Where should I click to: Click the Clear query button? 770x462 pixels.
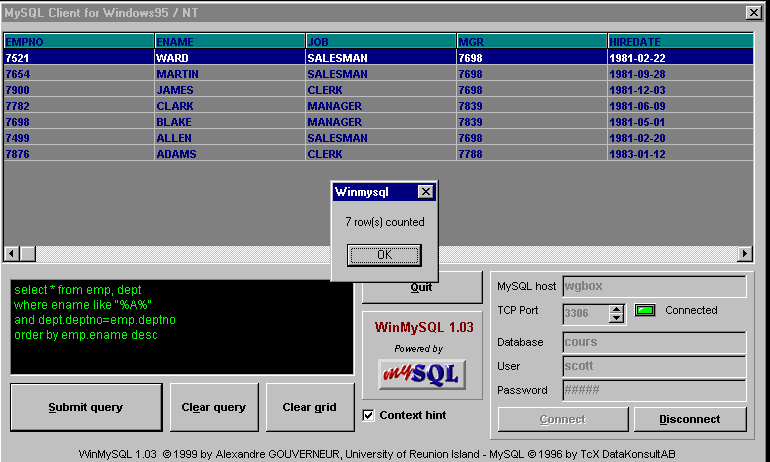click(x=214, y=408)
